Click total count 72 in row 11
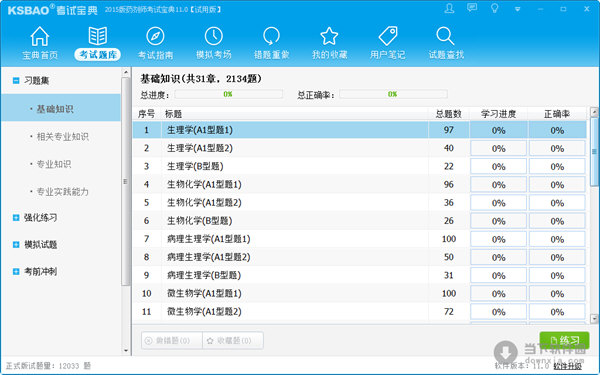 [448, 311]
